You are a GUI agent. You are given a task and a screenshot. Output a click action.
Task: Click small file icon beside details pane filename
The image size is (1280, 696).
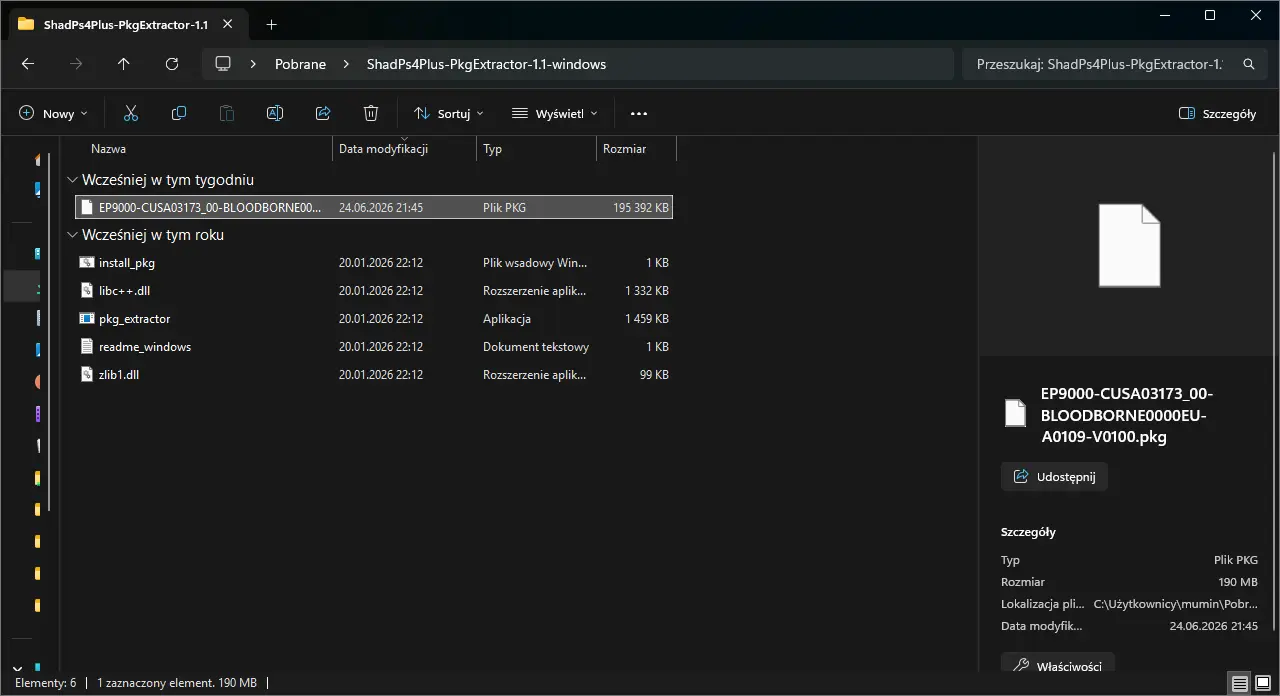pos(1015,413)
